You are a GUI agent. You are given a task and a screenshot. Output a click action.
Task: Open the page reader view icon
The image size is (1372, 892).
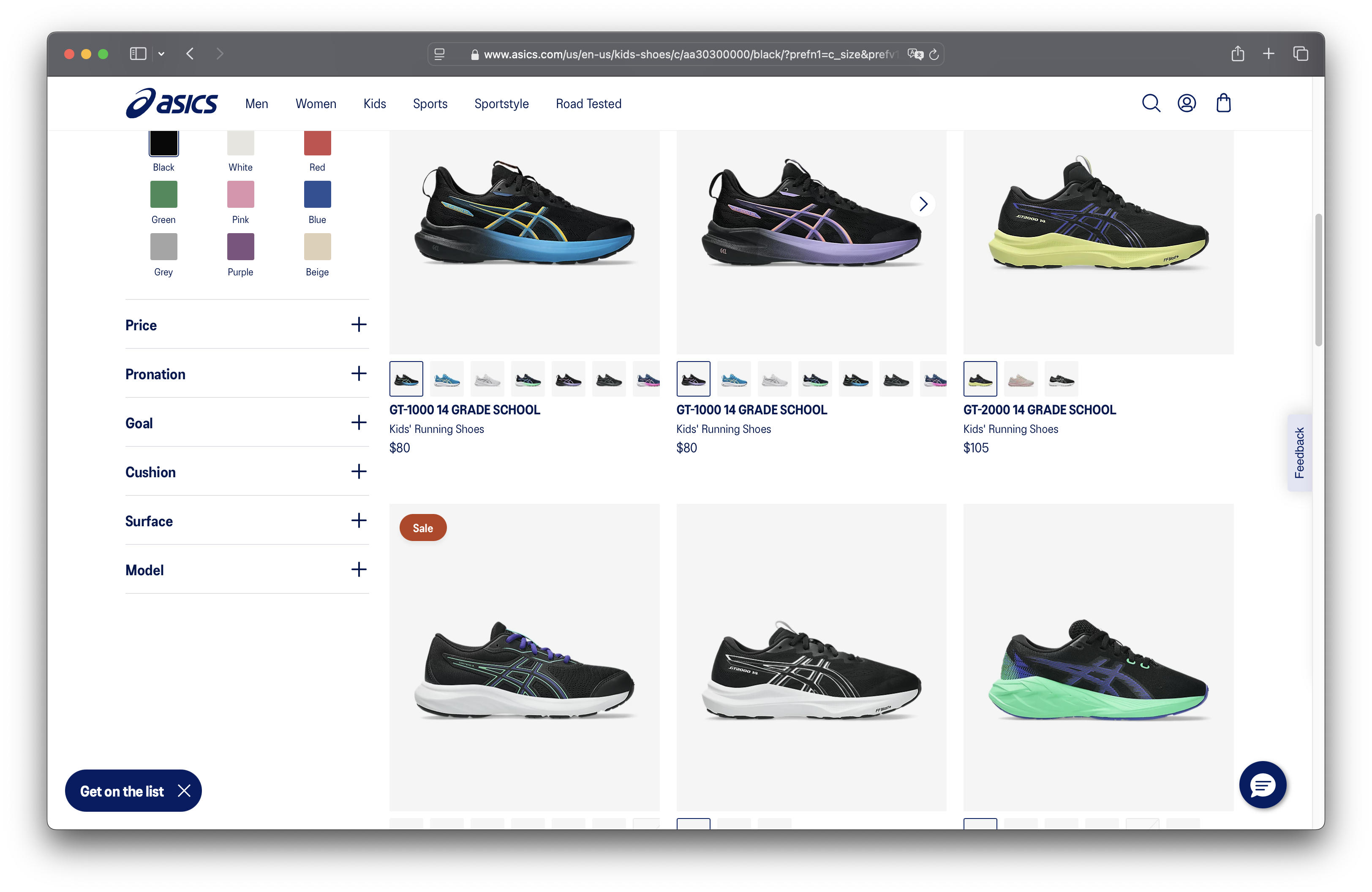[439, 54]
